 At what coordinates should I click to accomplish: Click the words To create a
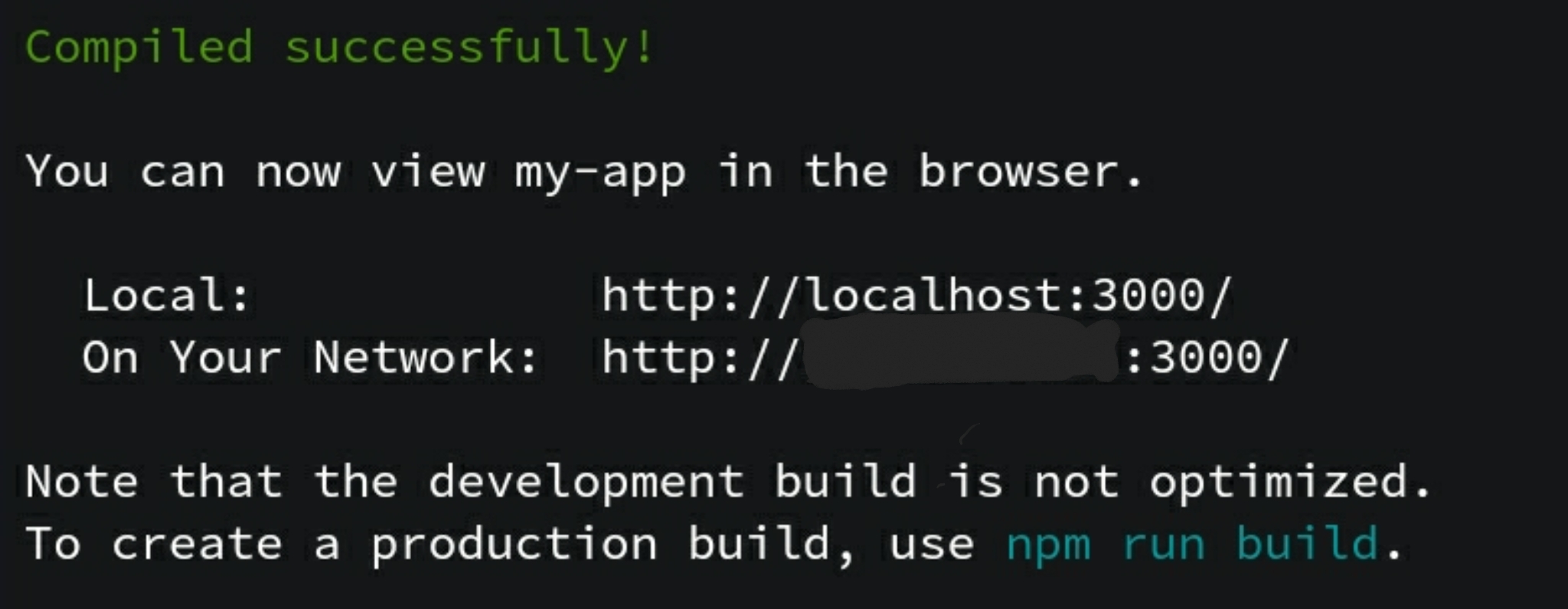pos(183,545)
